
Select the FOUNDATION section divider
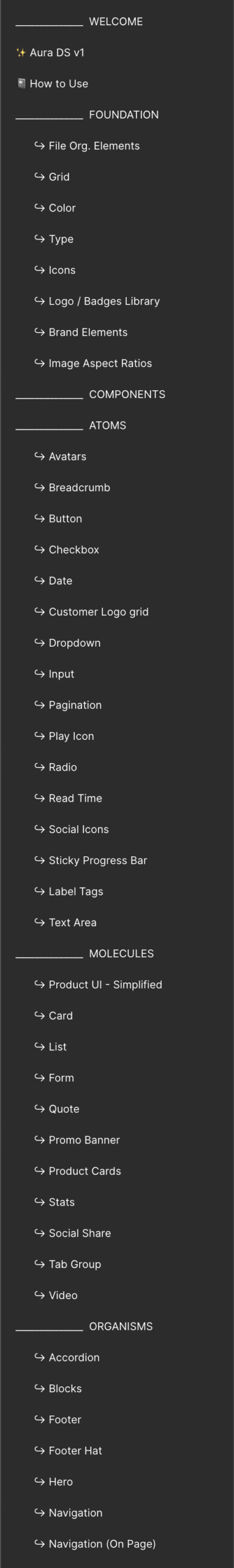click(117, 115)
